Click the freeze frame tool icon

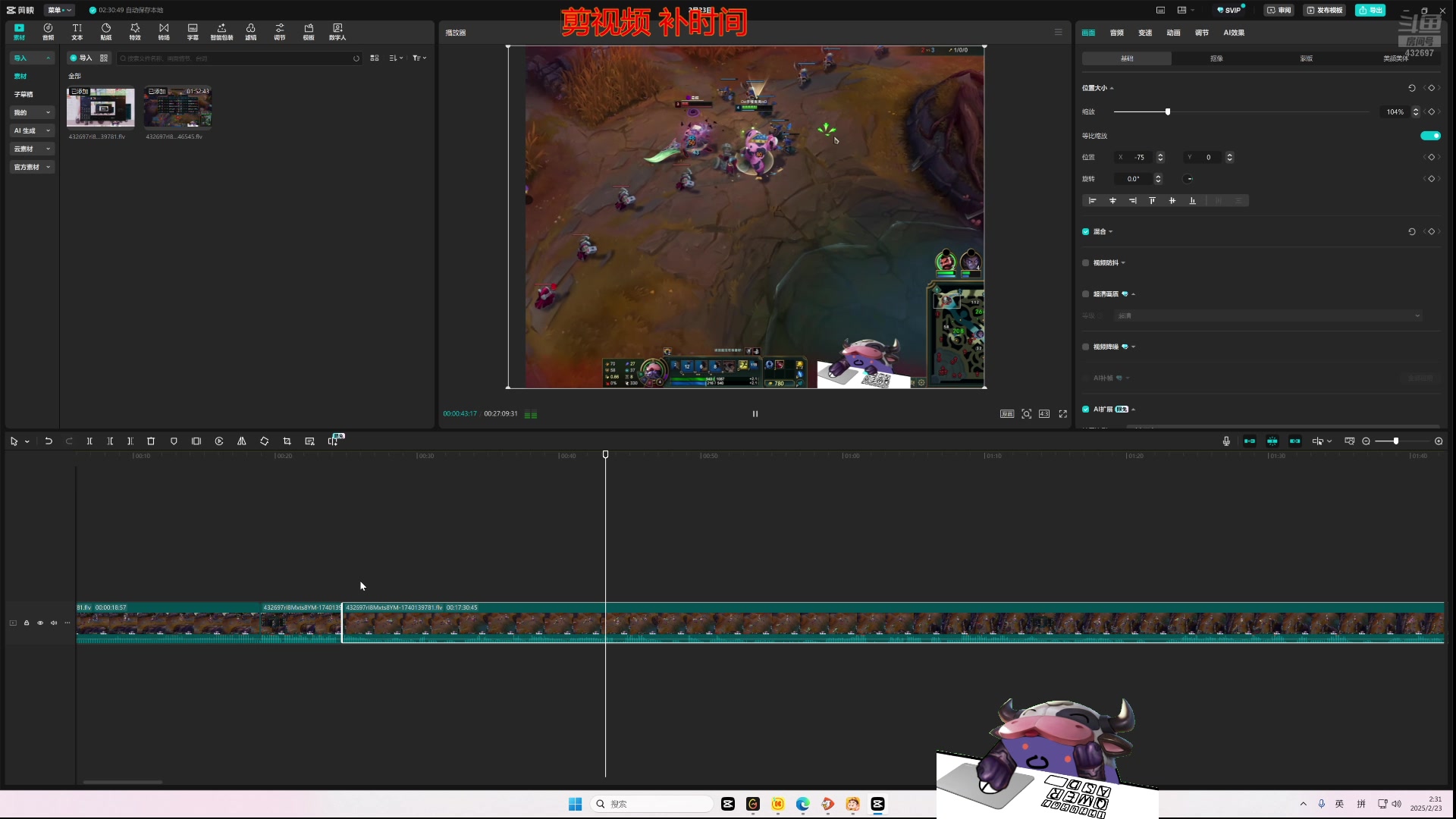(x=196, y=441)
